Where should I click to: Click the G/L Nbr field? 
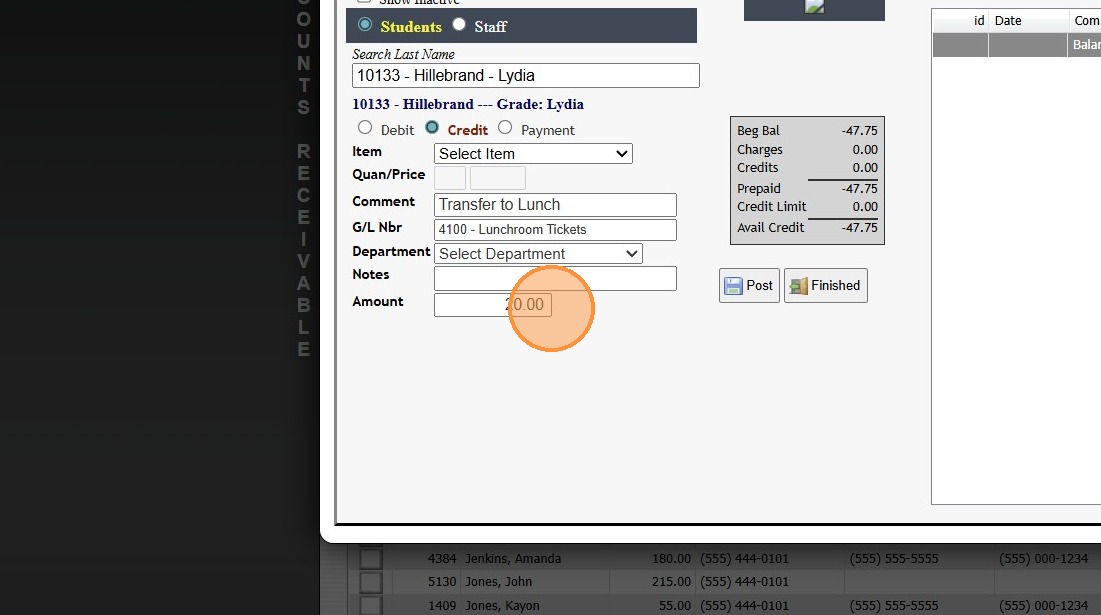pyautogui.click(x=555, y=230)
